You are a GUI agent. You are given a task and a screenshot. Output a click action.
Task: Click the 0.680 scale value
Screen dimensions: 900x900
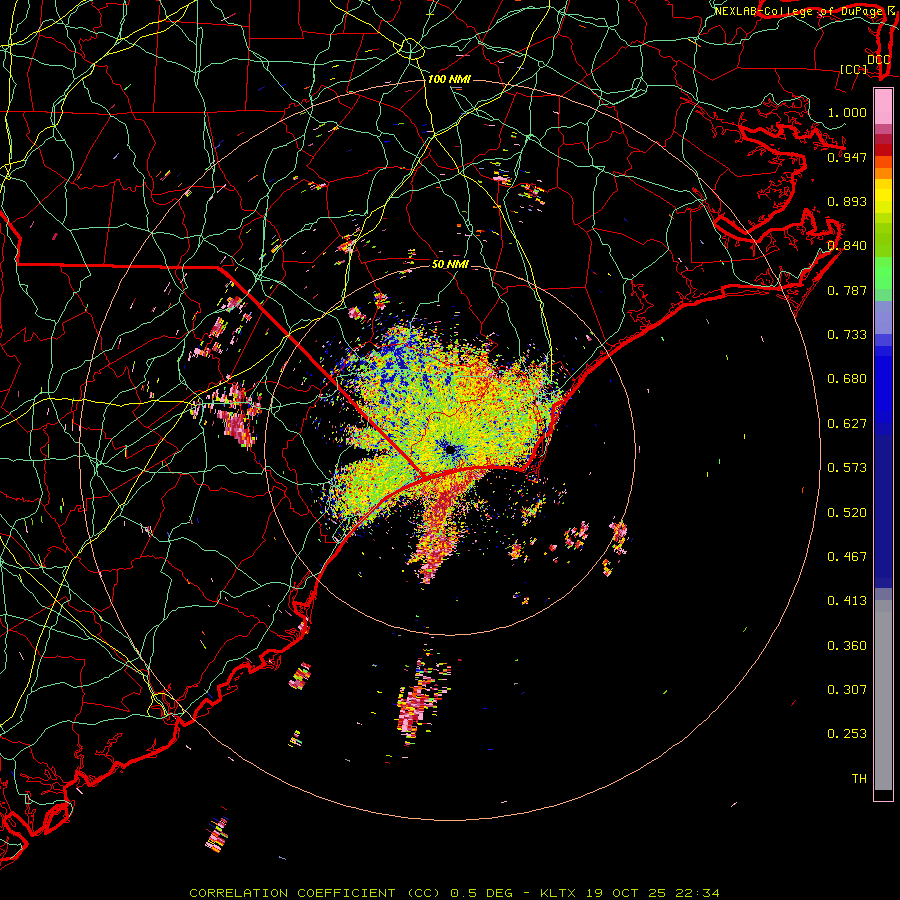point(847,379)
